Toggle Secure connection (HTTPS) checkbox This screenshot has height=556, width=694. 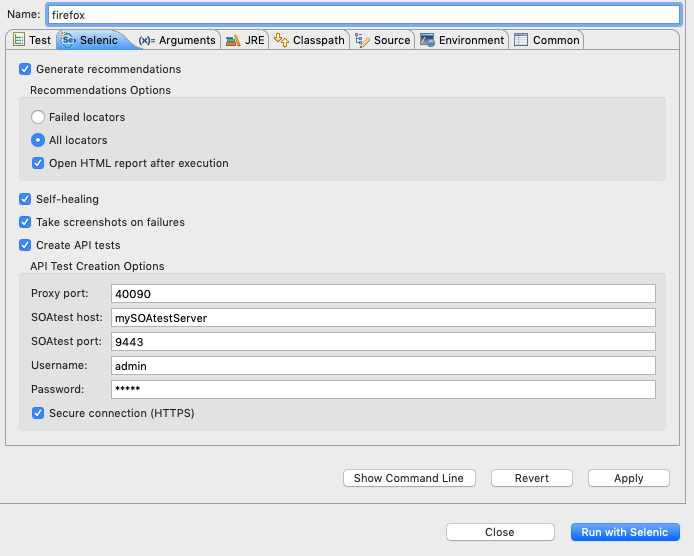tap(38, 413)
